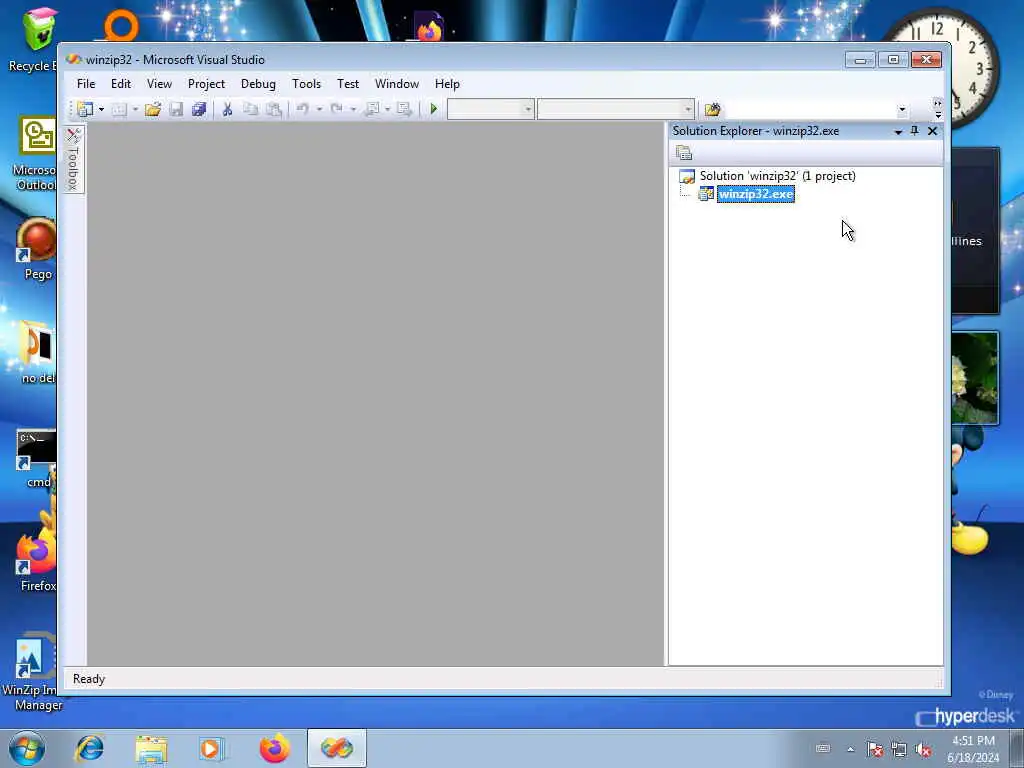The height and width of the screenshot is (768, 1024).
Task: Open the Tools menu
Action: (x=307, y=84)
